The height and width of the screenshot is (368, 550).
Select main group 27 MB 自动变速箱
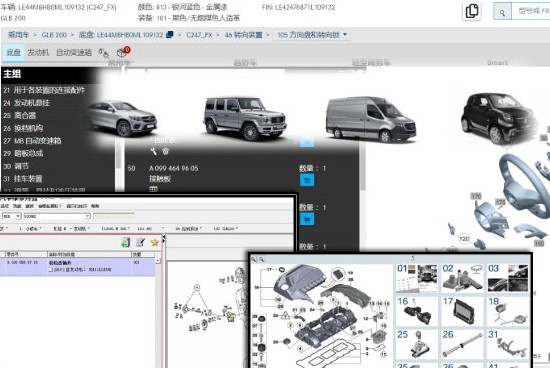(x=32, y=141)
